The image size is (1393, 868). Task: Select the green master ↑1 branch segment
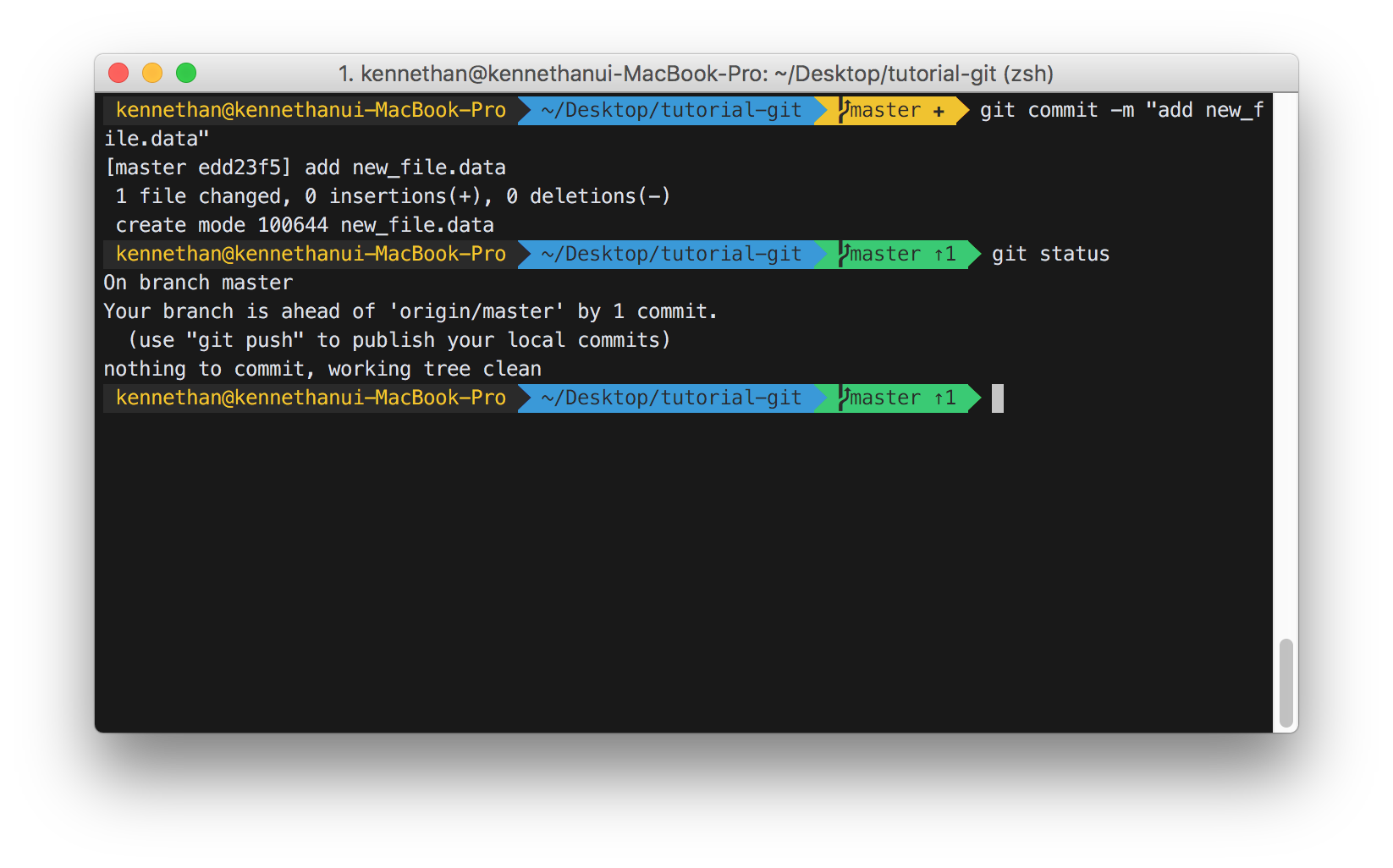click(897, 254)
